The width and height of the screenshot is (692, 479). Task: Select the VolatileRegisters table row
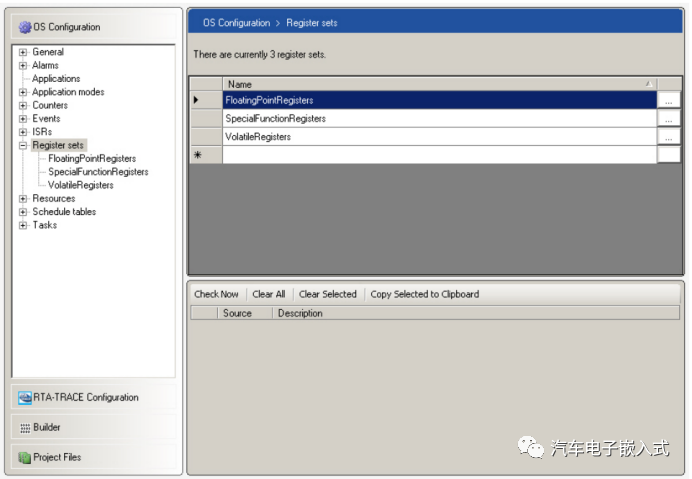[x=440, y=137]
